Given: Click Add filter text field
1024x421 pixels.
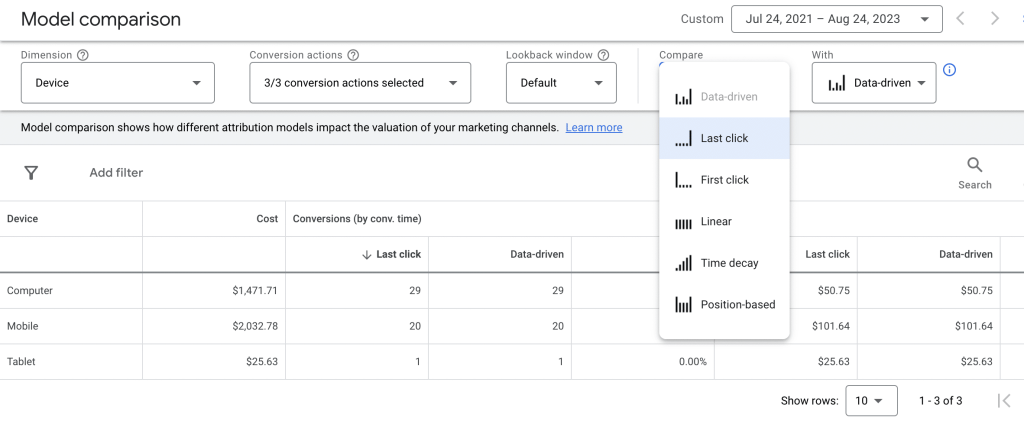Looking at the screenshot, I should 116,173.
